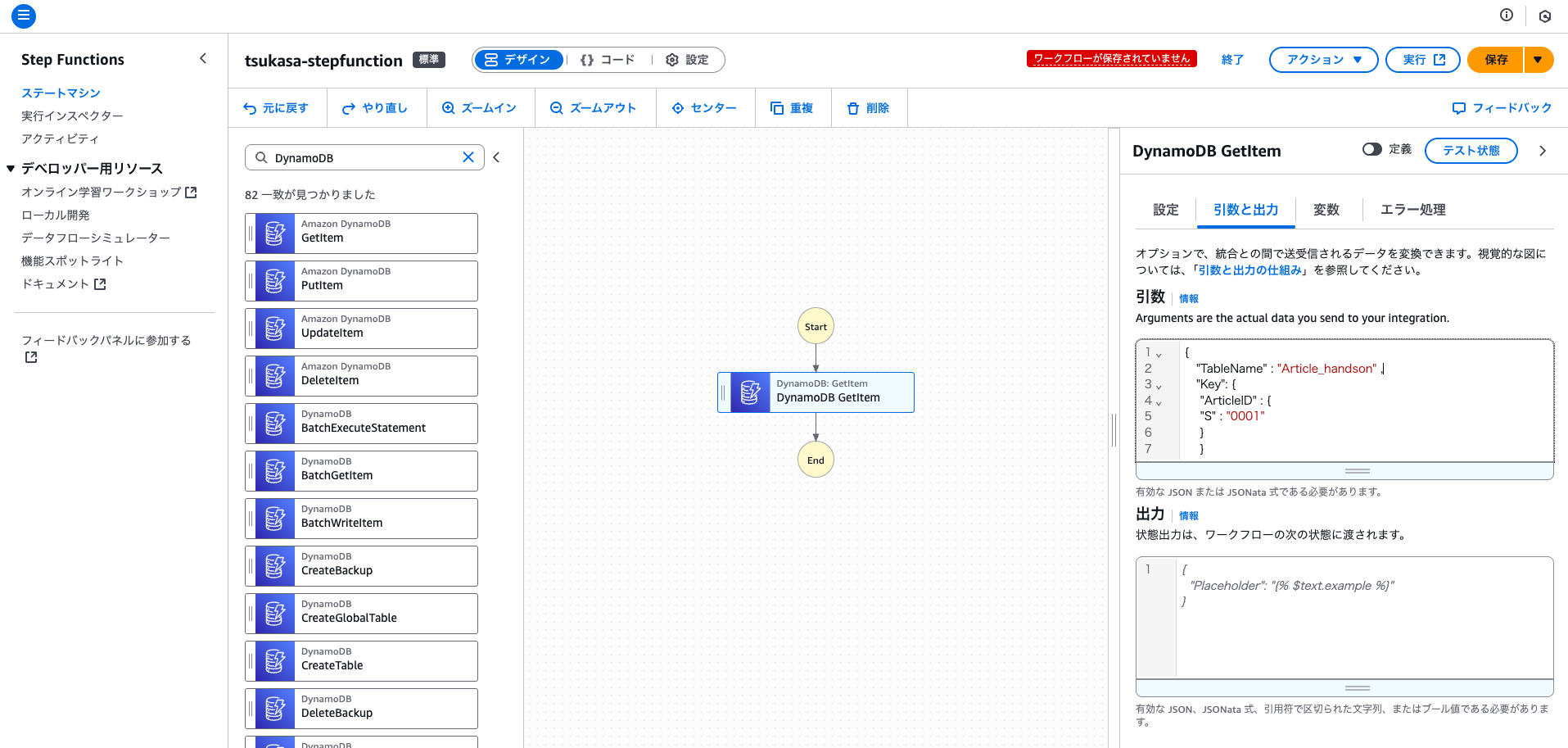Screen dimensions: 1568x748
Task: Open オンライン学習ワークショップ external link
Action: point(109,192)
